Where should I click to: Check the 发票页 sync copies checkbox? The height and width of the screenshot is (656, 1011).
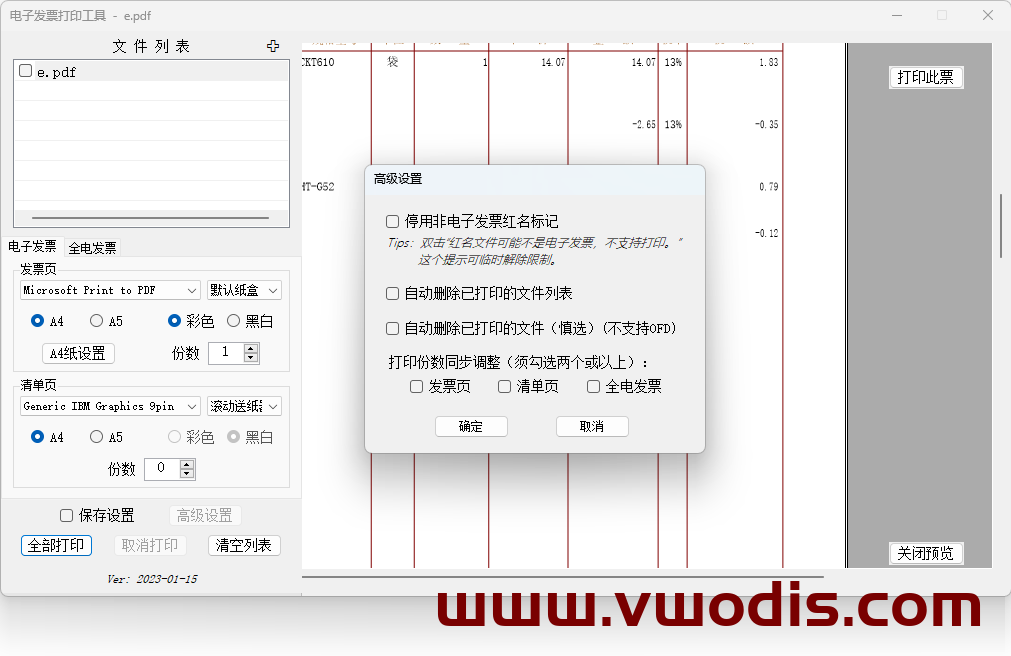point(416,386)
